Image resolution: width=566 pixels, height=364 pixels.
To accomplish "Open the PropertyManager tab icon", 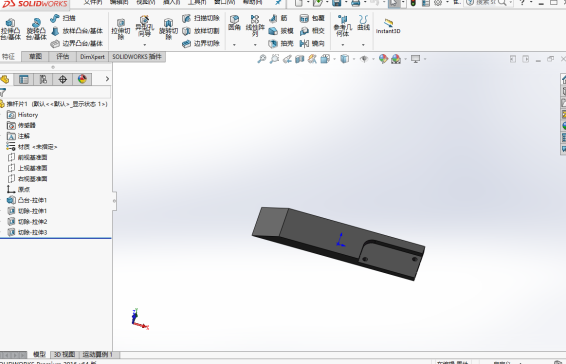I will point(23,79).
